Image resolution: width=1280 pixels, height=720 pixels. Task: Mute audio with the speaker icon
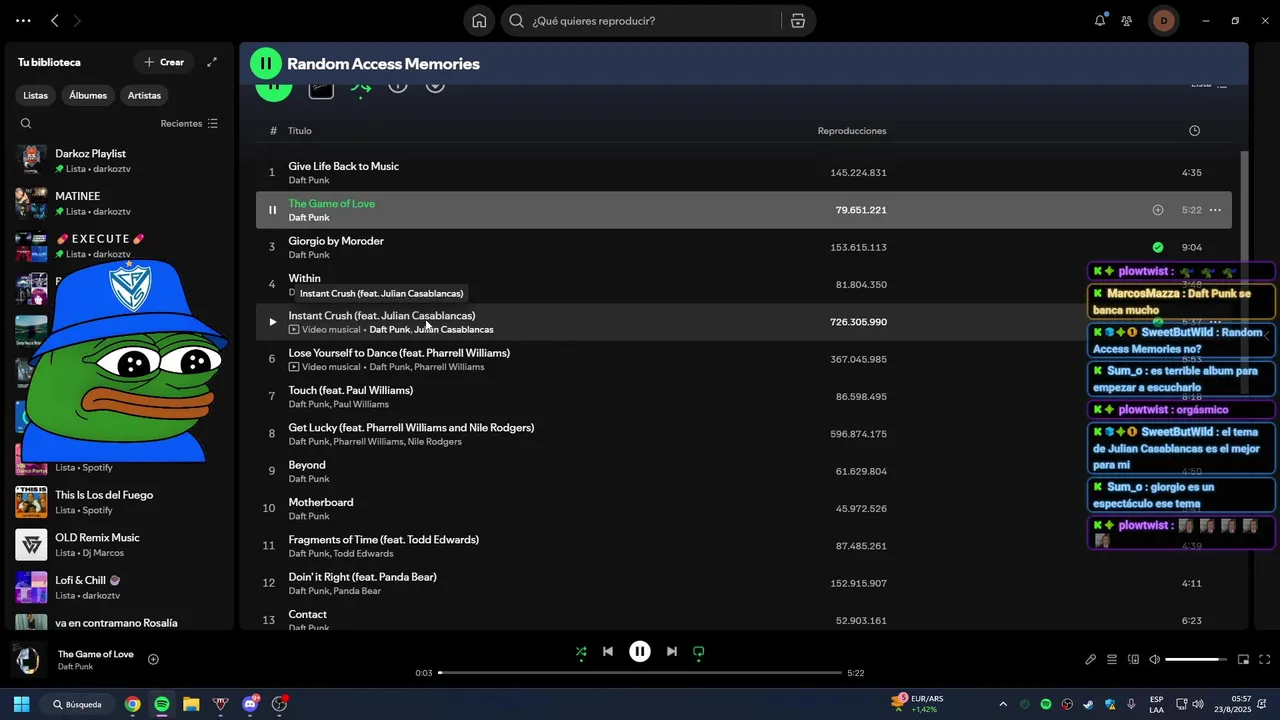click(x=1154, y=659)
